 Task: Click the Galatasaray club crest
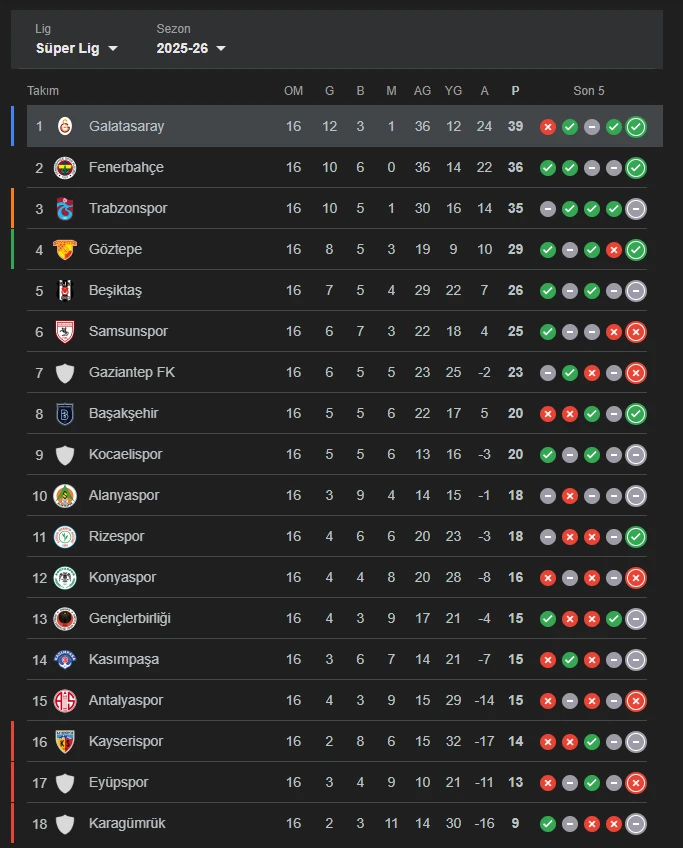(x=65, y=126)
